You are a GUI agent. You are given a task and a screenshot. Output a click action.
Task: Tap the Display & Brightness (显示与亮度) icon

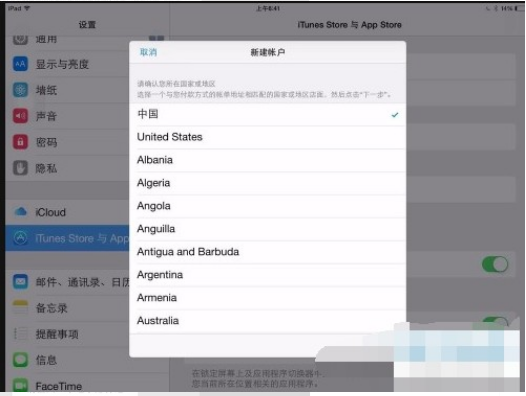tap(20, 64)
